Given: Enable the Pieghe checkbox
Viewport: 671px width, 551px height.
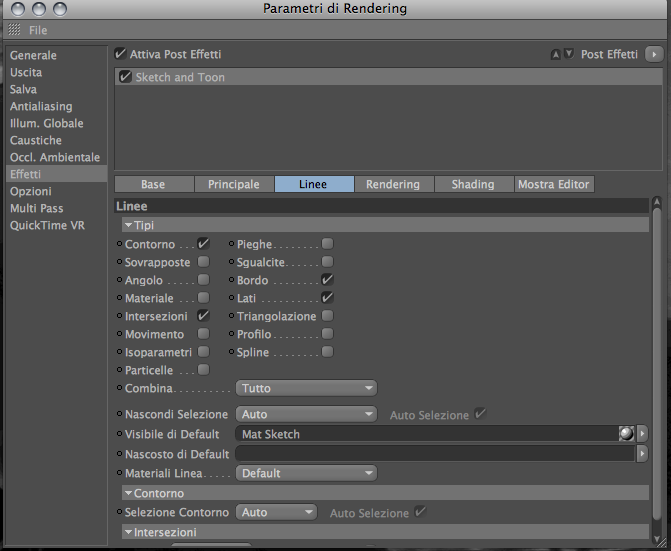Looking at the screenshot, I should 327,243.
